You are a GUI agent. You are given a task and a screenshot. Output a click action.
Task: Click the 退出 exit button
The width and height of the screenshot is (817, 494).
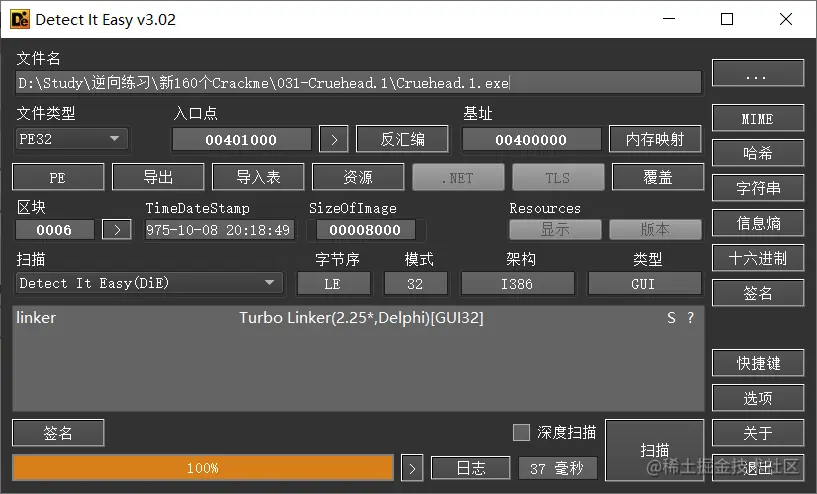(758, 468)
